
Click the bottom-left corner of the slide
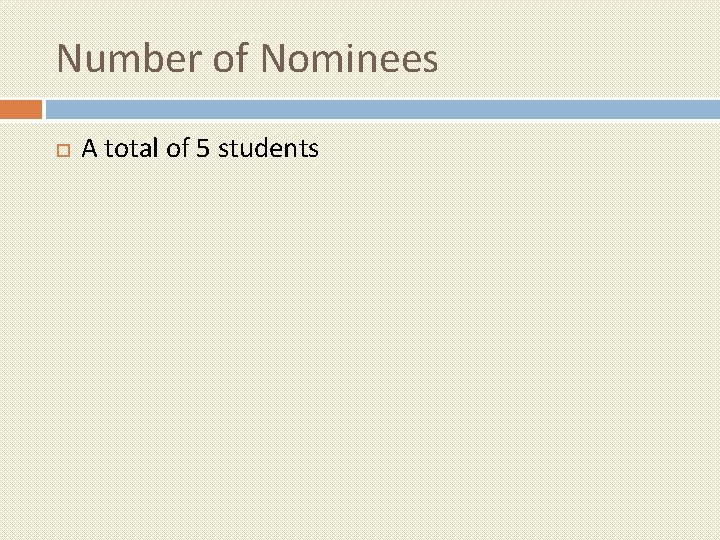(10, 530)
